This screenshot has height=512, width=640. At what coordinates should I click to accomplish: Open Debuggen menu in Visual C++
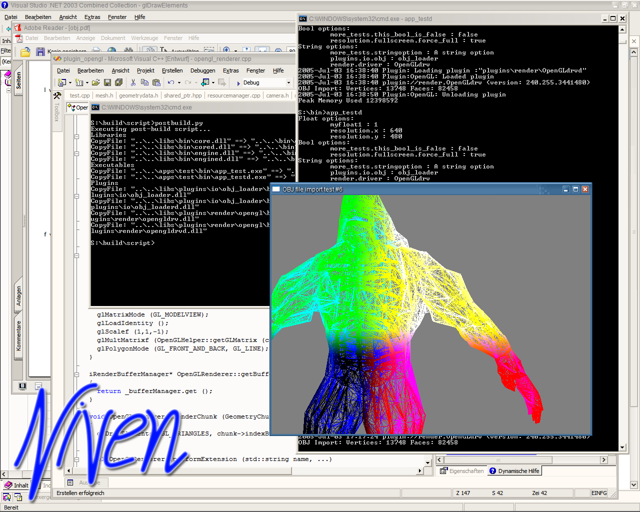202,71
